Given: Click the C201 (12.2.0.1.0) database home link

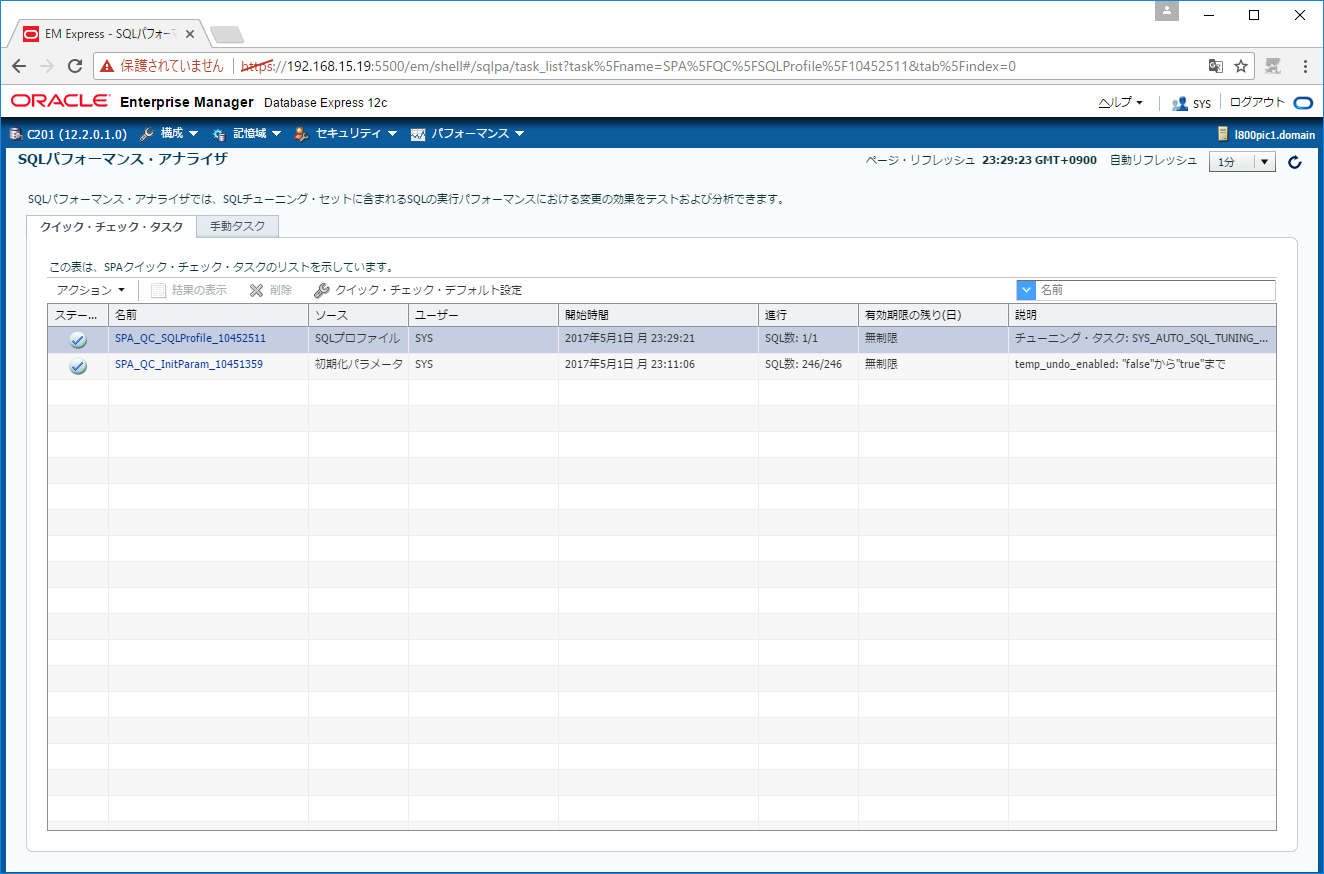Looking at the screenshot, I should (68, 134).
